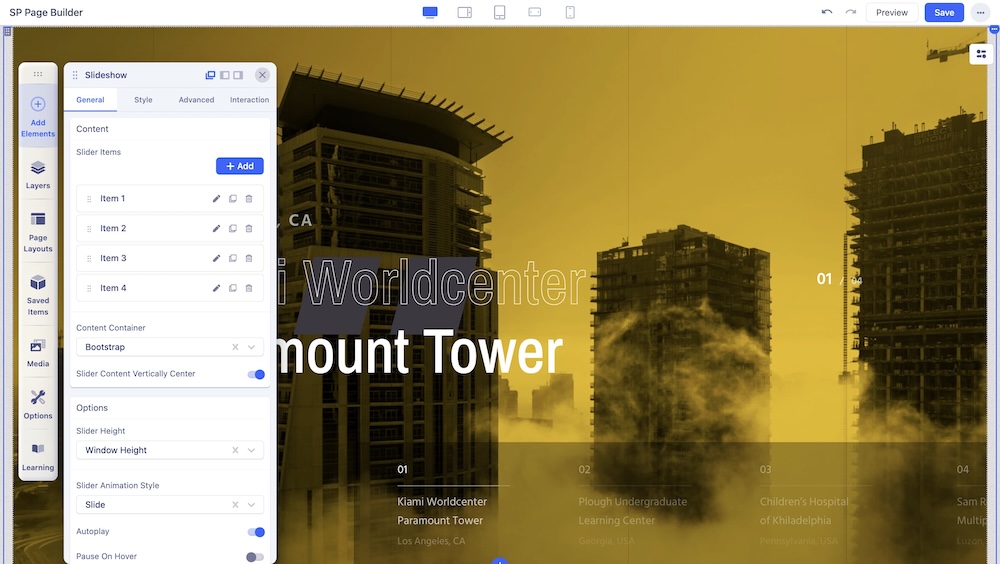
Task: Open Saved Items in sidebar
Action: (x=38, y=295)
